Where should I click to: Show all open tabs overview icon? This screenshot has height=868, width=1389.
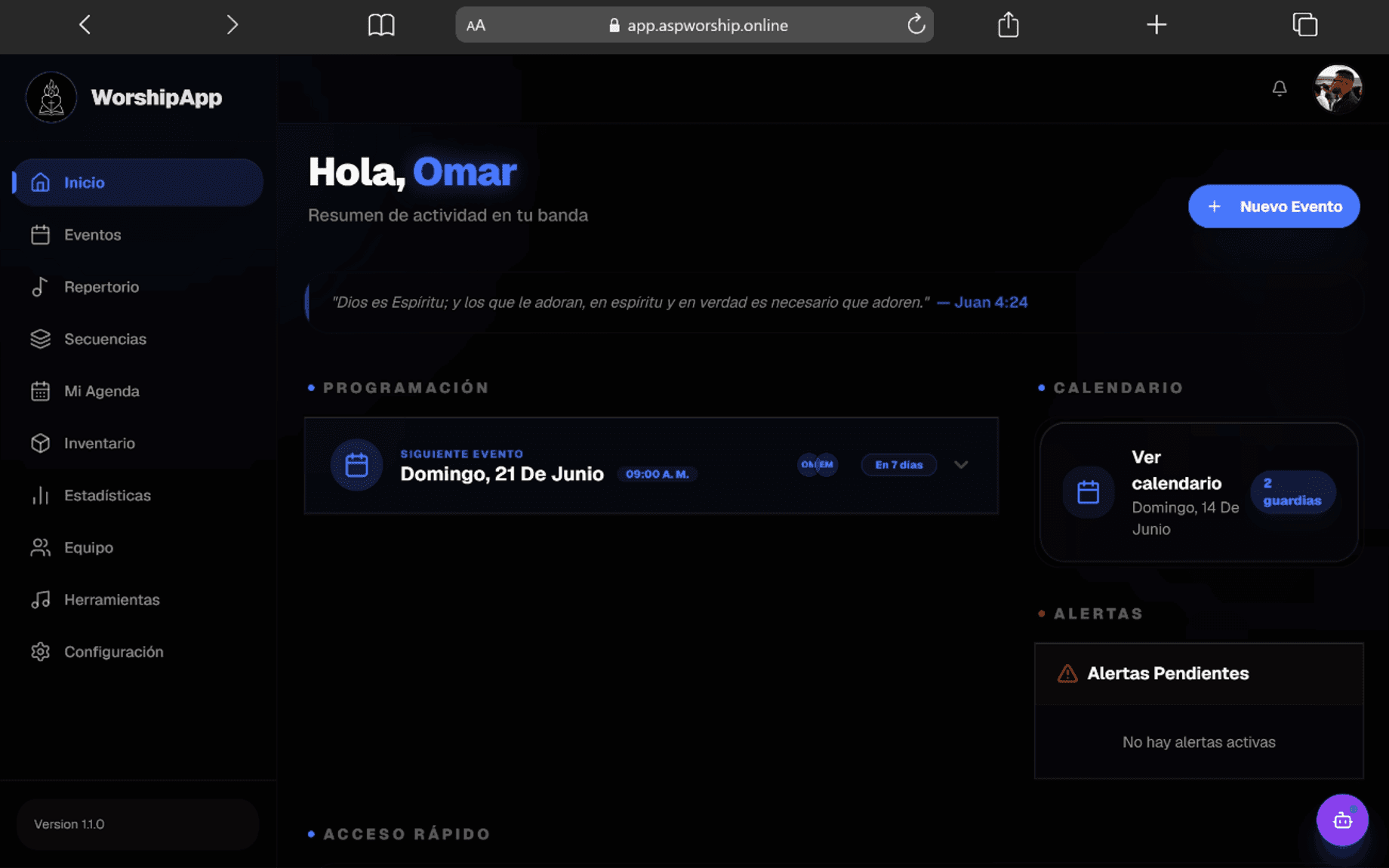(1304, 25)
